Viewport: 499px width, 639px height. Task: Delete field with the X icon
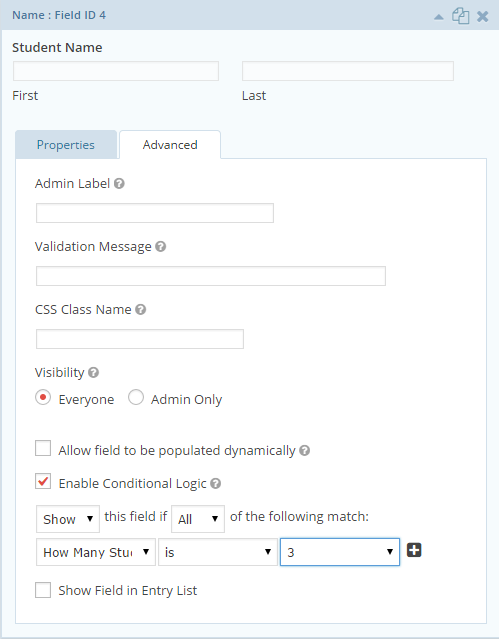coord(483,17)
